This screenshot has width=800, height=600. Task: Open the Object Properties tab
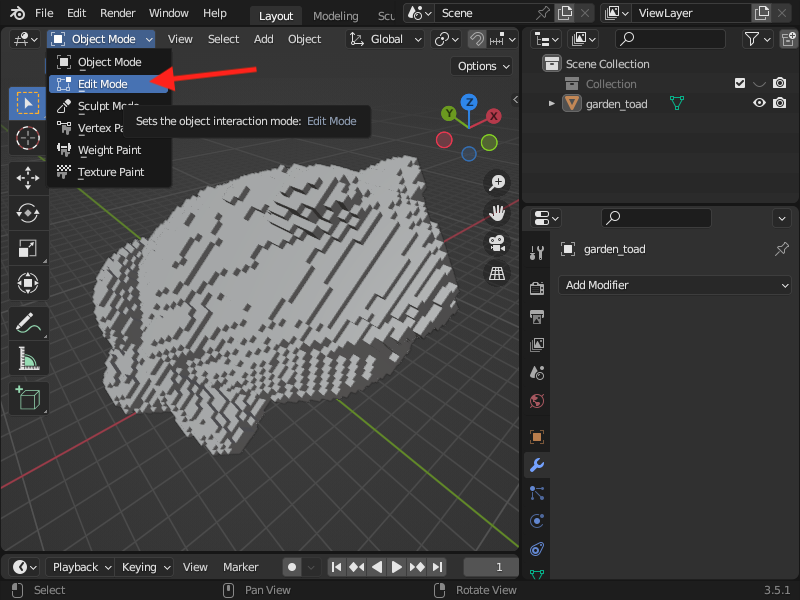pos(537,437)
